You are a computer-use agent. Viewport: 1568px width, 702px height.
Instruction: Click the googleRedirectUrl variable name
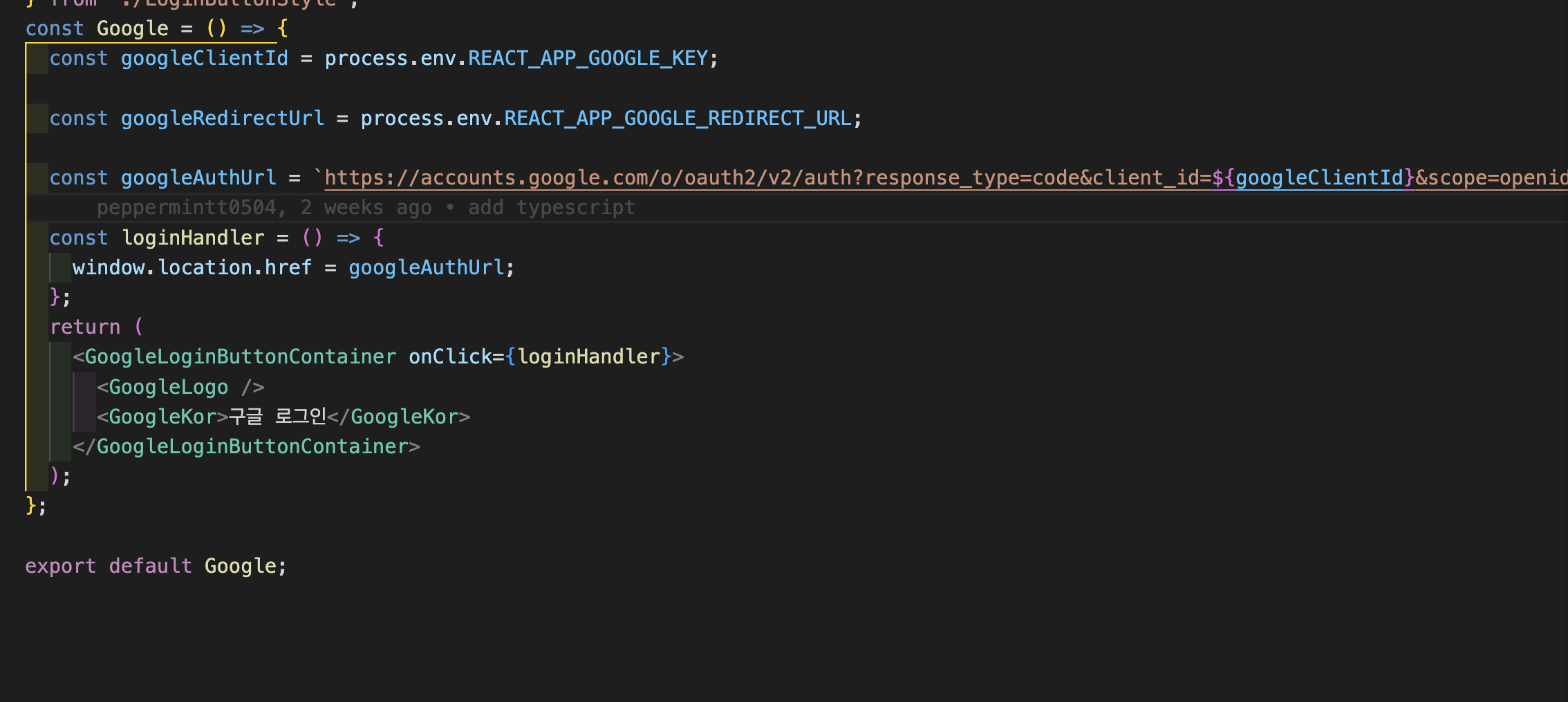[222, 118]
